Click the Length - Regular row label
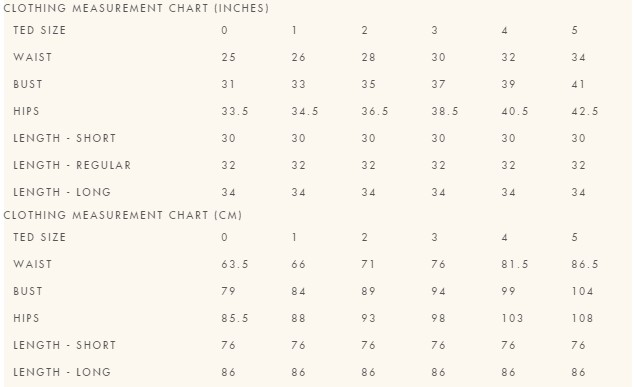This screenshot has width=634, height=387. [x=72, y=165]
